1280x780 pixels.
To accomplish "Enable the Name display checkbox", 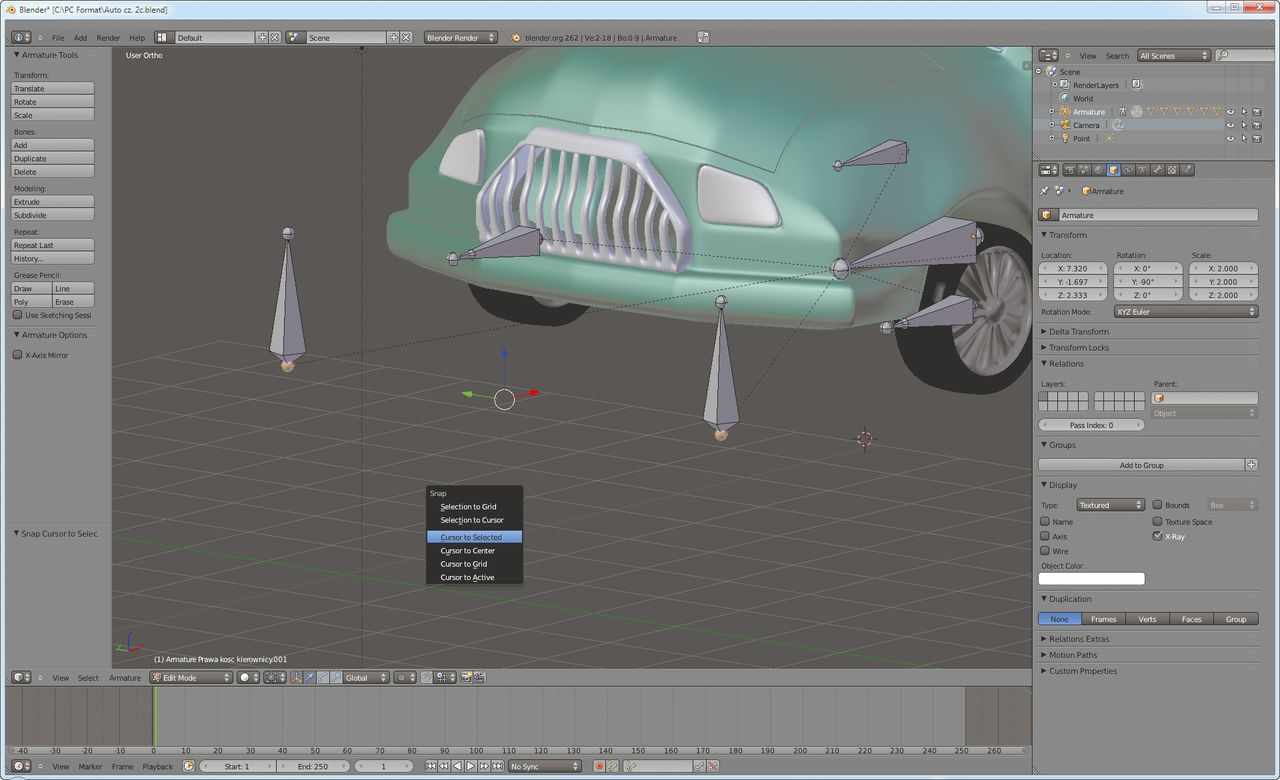I will click(x=1045, y=522).
